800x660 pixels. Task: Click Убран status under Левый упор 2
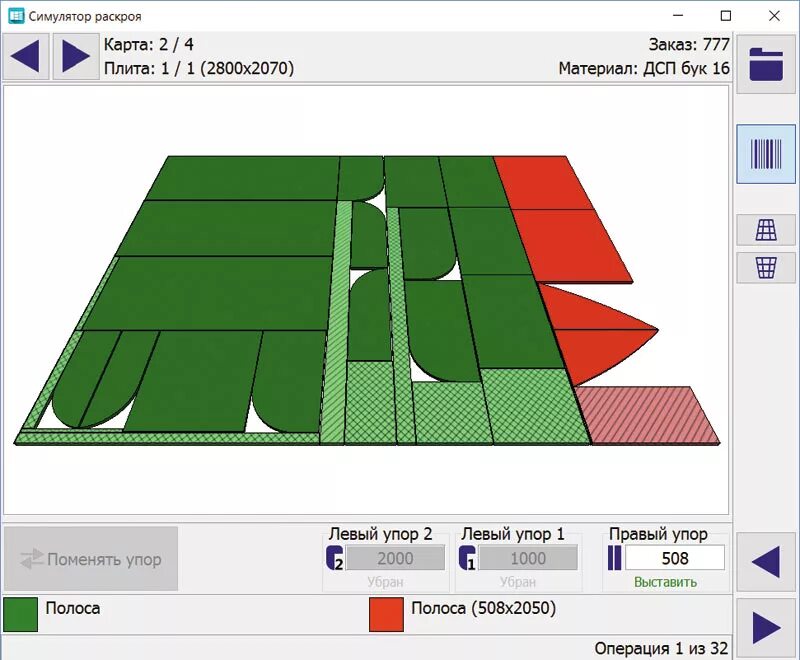coord(385,582)
